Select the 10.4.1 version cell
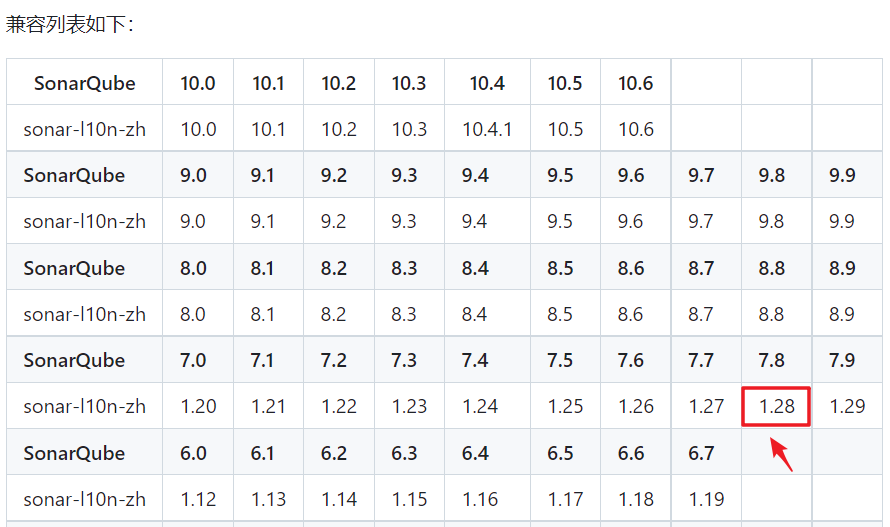 [x=487, y=129]
